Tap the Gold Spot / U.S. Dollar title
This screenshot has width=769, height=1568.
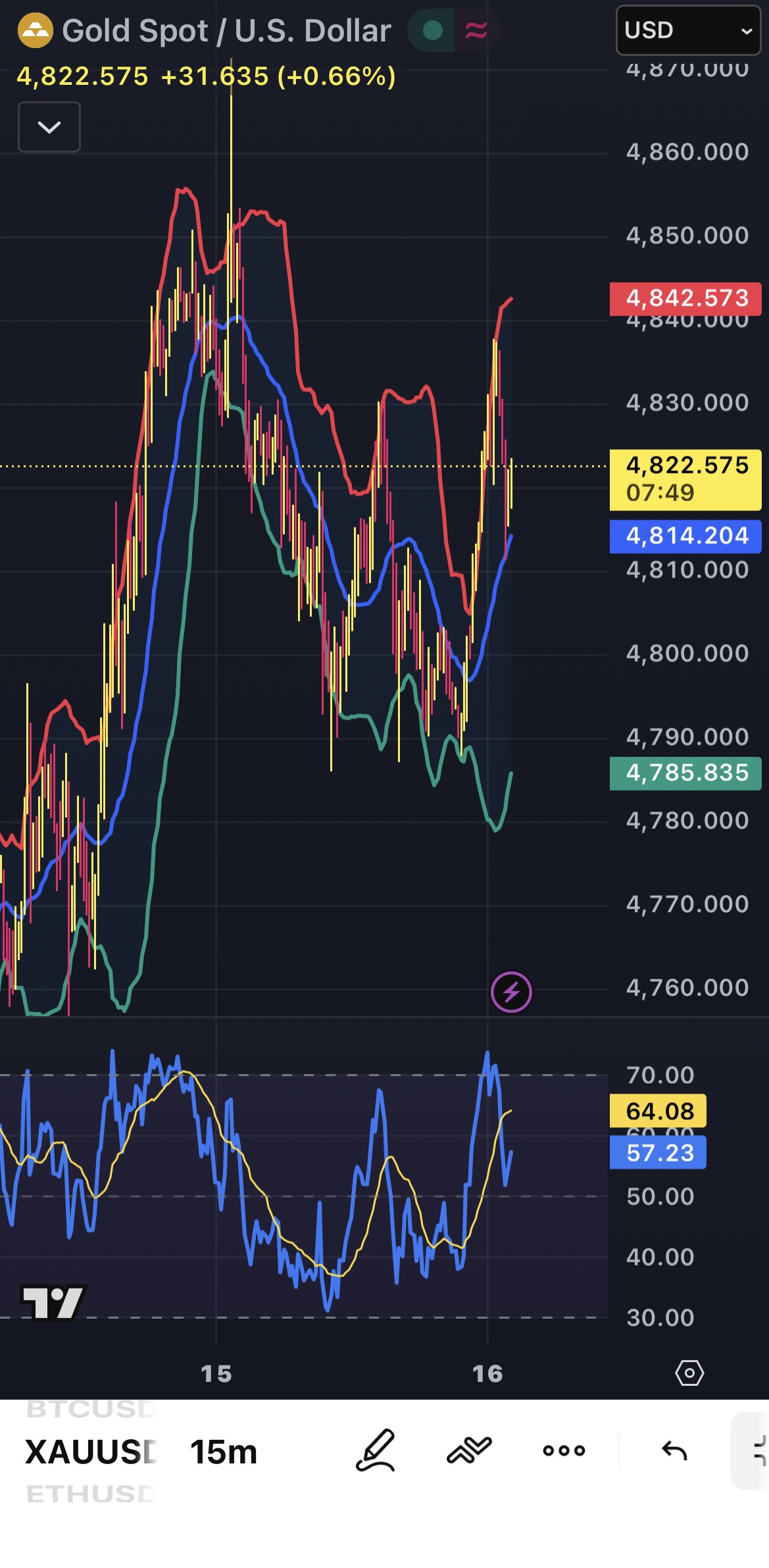point(226,31)
